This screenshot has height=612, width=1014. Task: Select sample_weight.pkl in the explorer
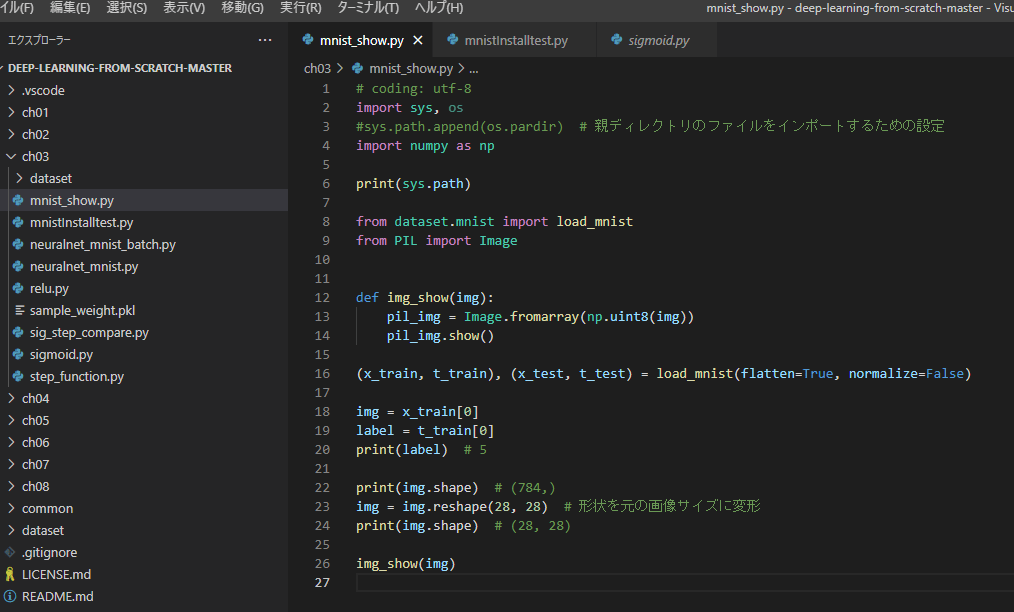[x=82, y=311]
